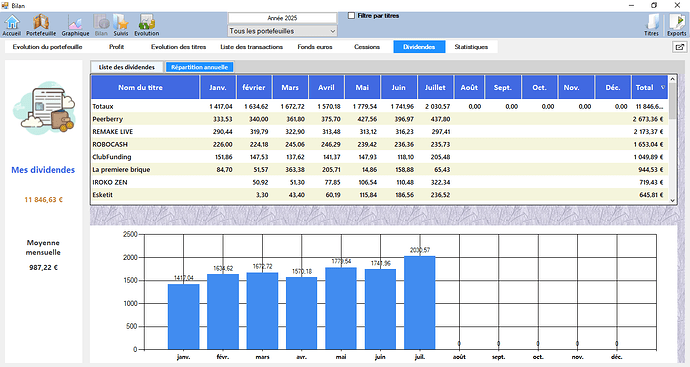The image size is (690, 367).
Task: Select the Répartition annuelle sub-tab
Action: 199,67
